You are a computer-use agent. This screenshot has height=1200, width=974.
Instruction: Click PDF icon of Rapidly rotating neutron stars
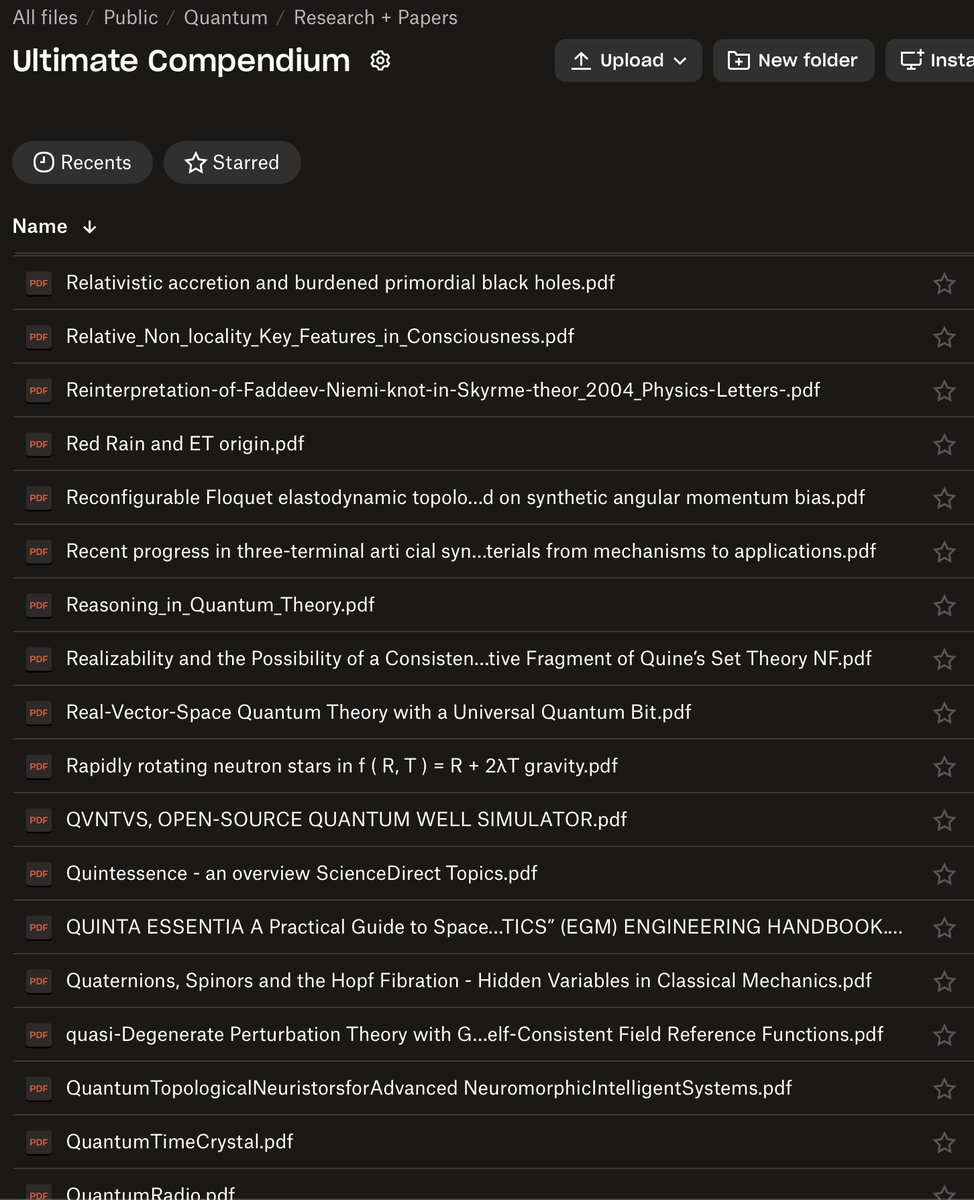pos(38,766)
